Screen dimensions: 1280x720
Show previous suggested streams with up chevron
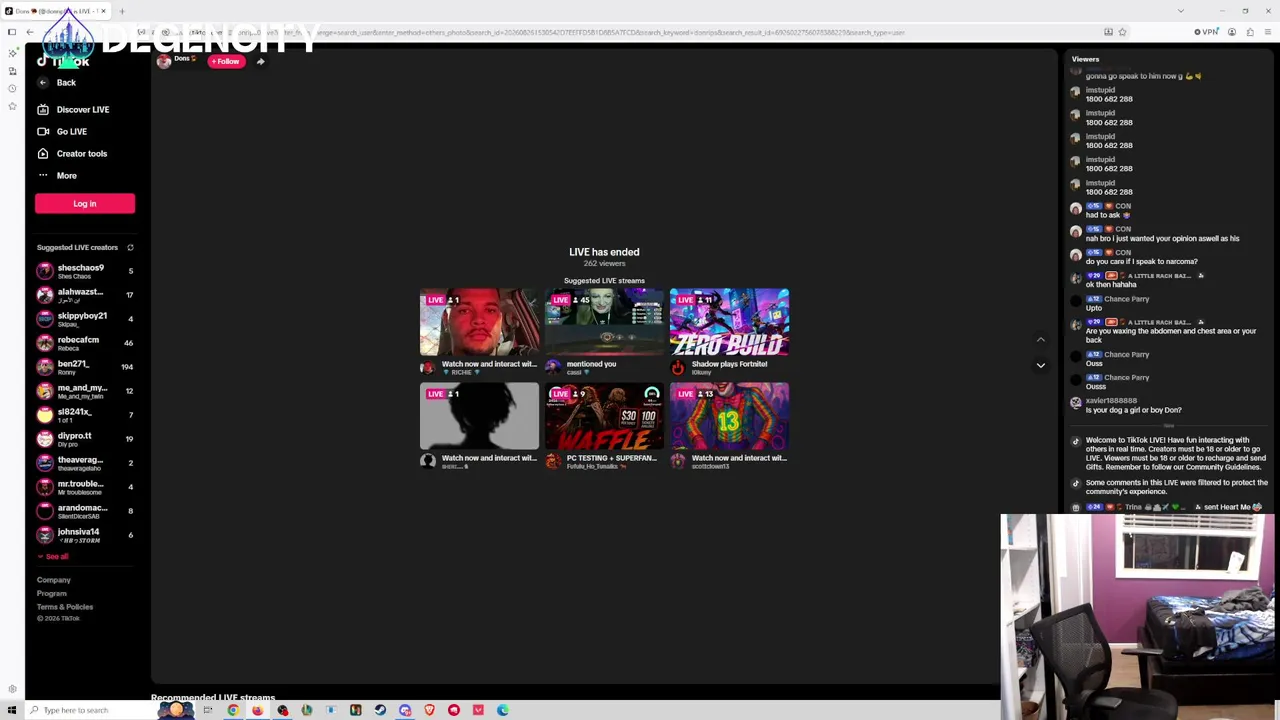pos(1040,340)
